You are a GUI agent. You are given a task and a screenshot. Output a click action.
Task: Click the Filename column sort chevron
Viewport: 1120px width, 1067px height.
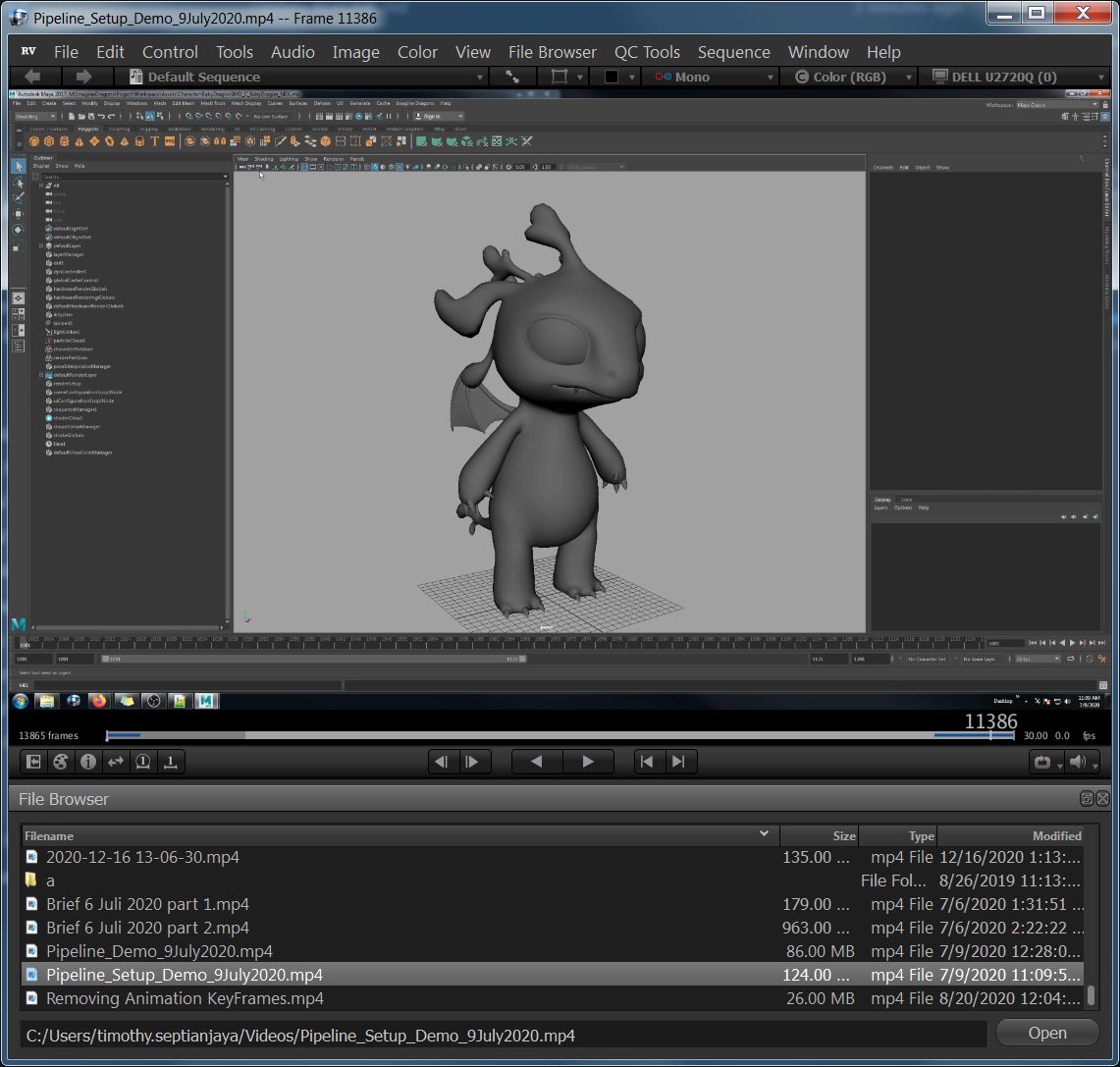(x=764, y=833)
